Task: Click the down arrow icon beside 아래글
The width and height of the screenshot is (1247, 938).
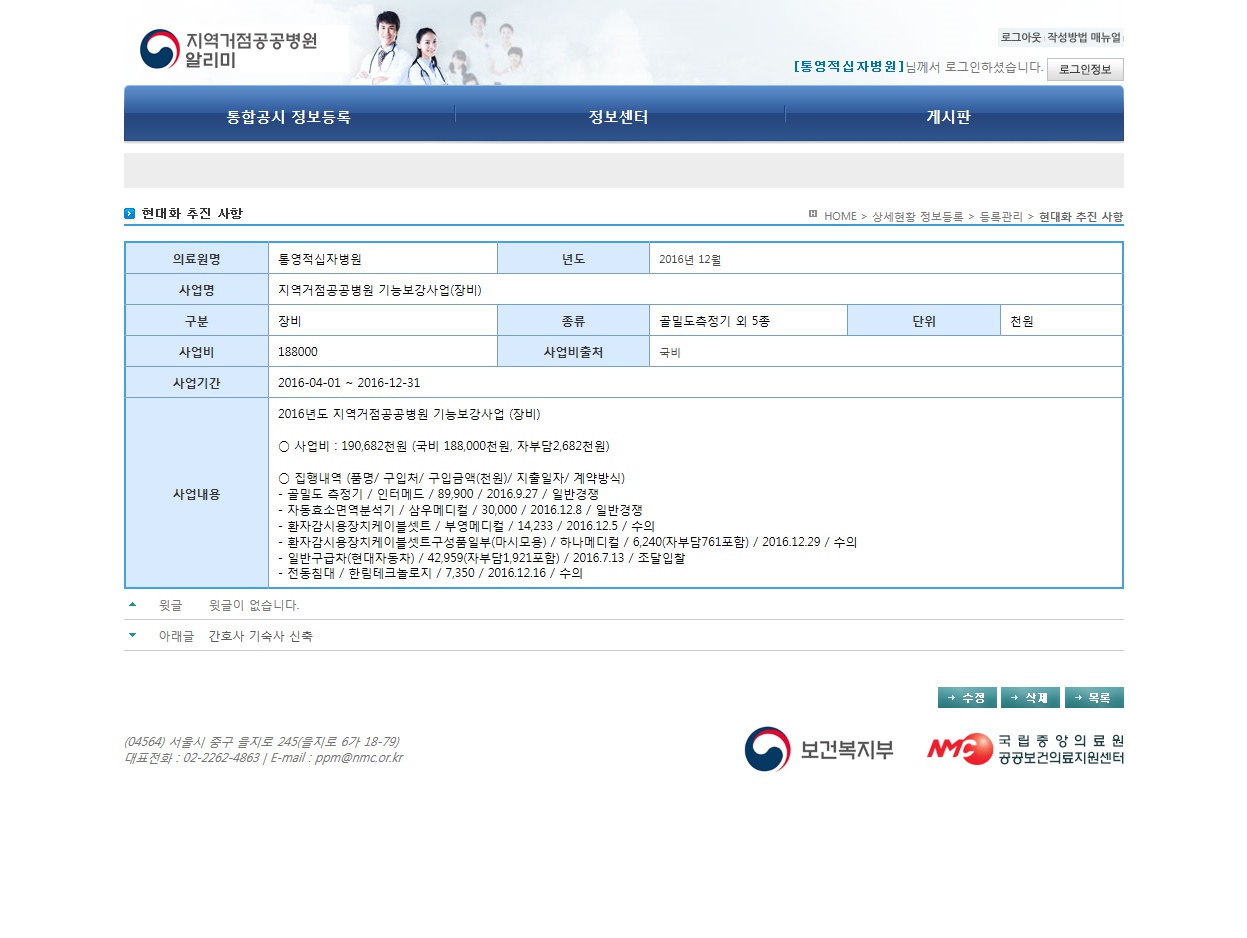Action: coord(132,635)
